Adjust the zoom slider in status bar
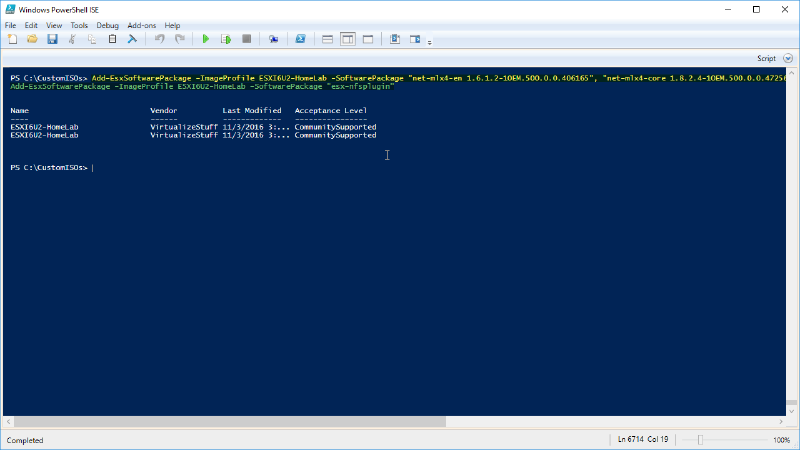Viewport: 800px width, 450px height. [x=700, y=440]
